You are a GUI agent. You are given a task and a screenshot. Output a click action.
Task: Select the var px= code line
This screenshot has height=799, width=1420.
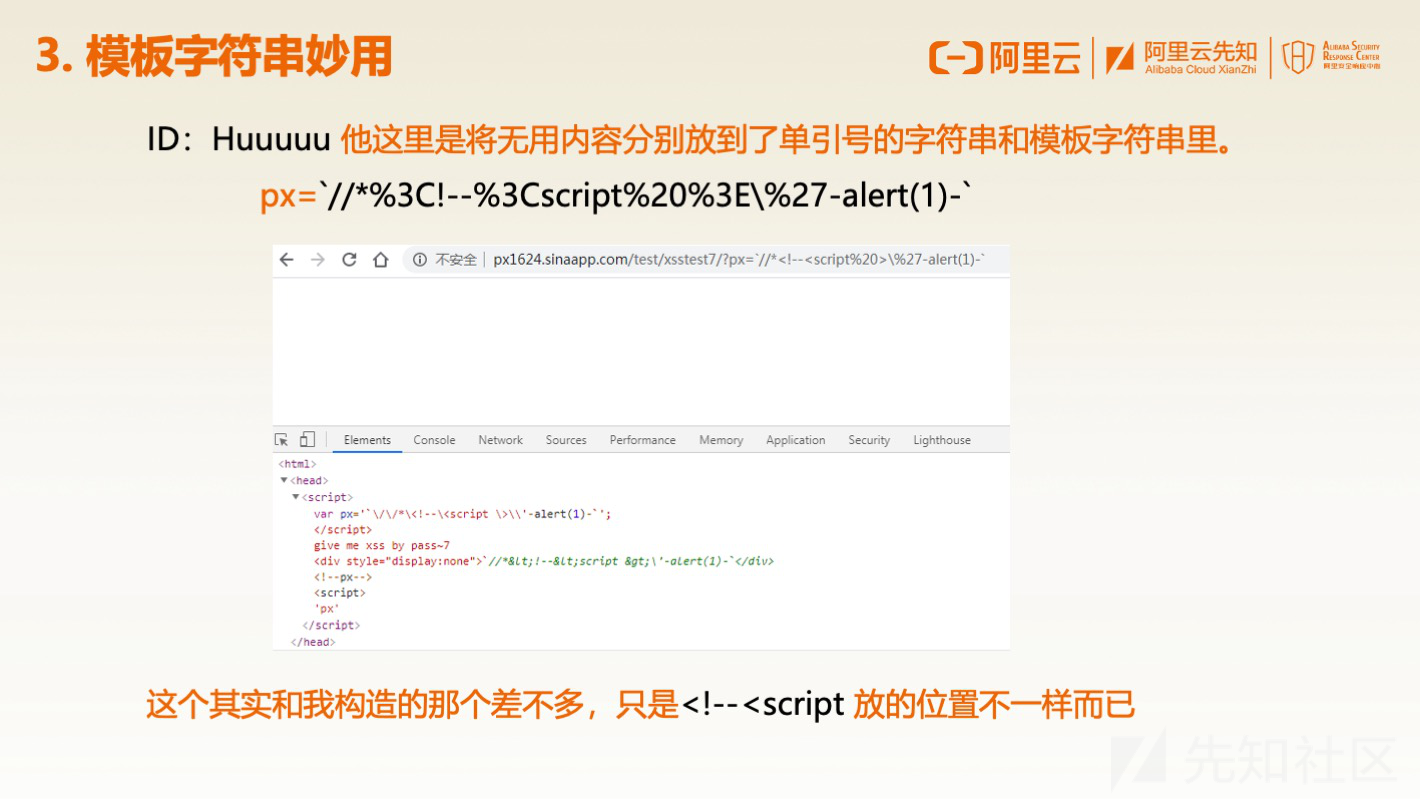[462, 514]
